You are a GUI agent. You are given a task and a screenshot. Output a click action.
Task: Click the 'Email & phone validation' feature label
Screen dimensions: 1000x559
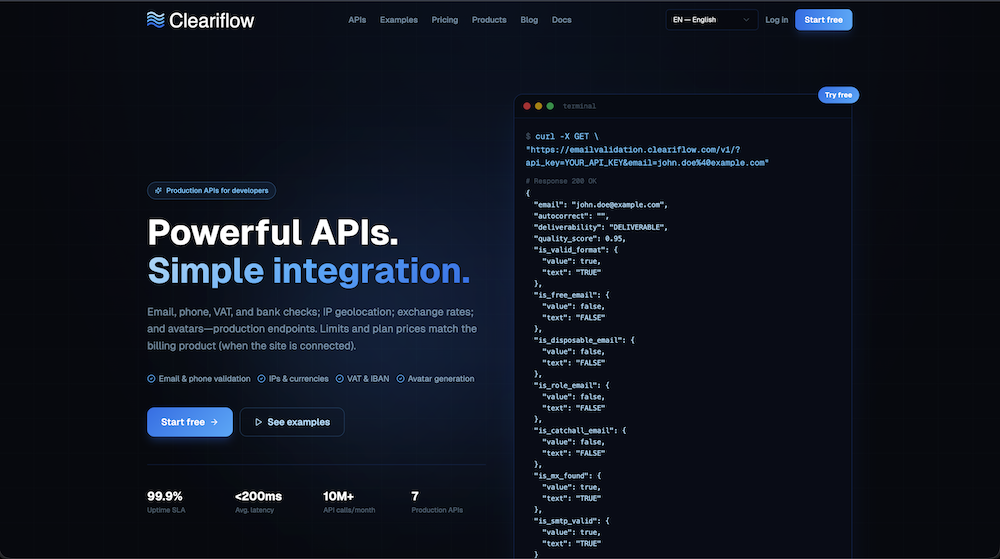pyautogui.click(x=204, y=379)
